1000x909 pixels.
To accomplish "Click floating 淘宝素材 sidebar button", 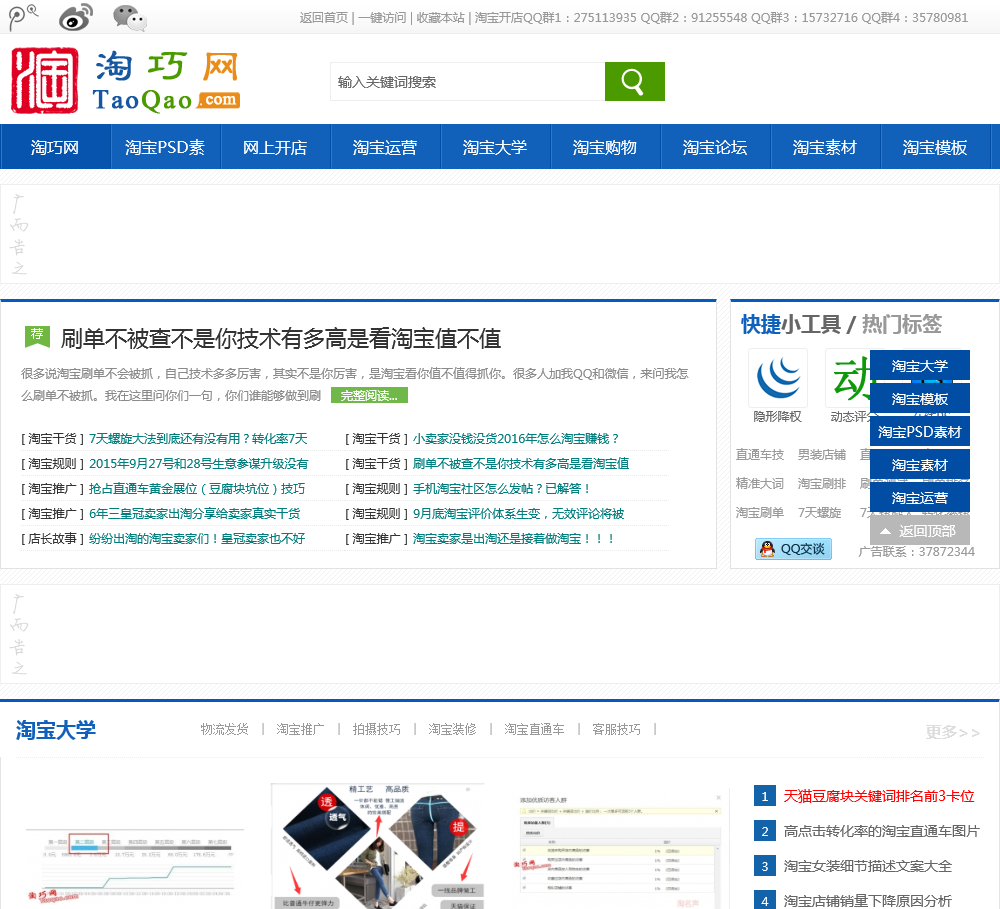I will coord(920,465).
